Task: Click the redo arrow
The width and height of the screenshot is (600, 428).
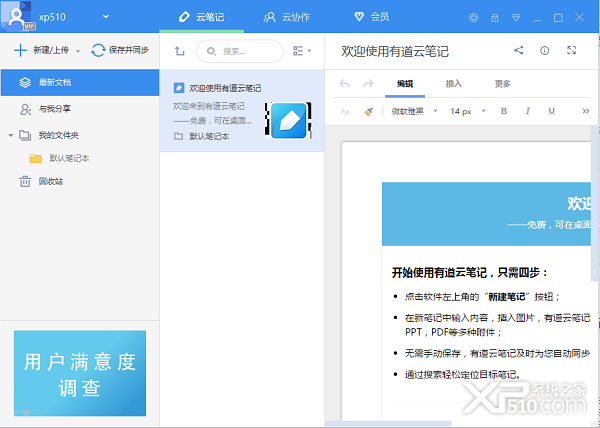Action: [x=368, y=83]
